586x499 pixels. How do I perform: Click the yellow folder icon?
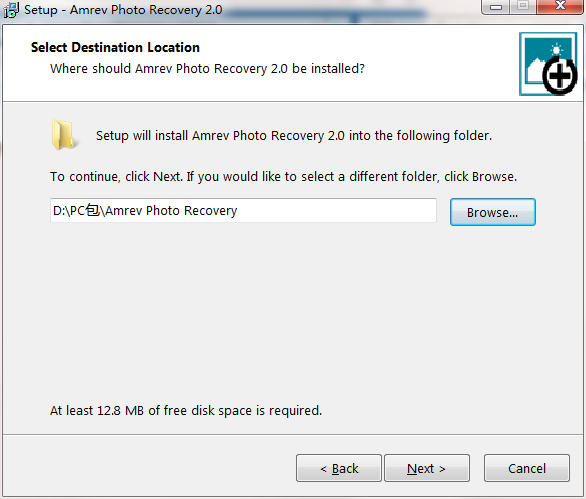click(64, 135)
